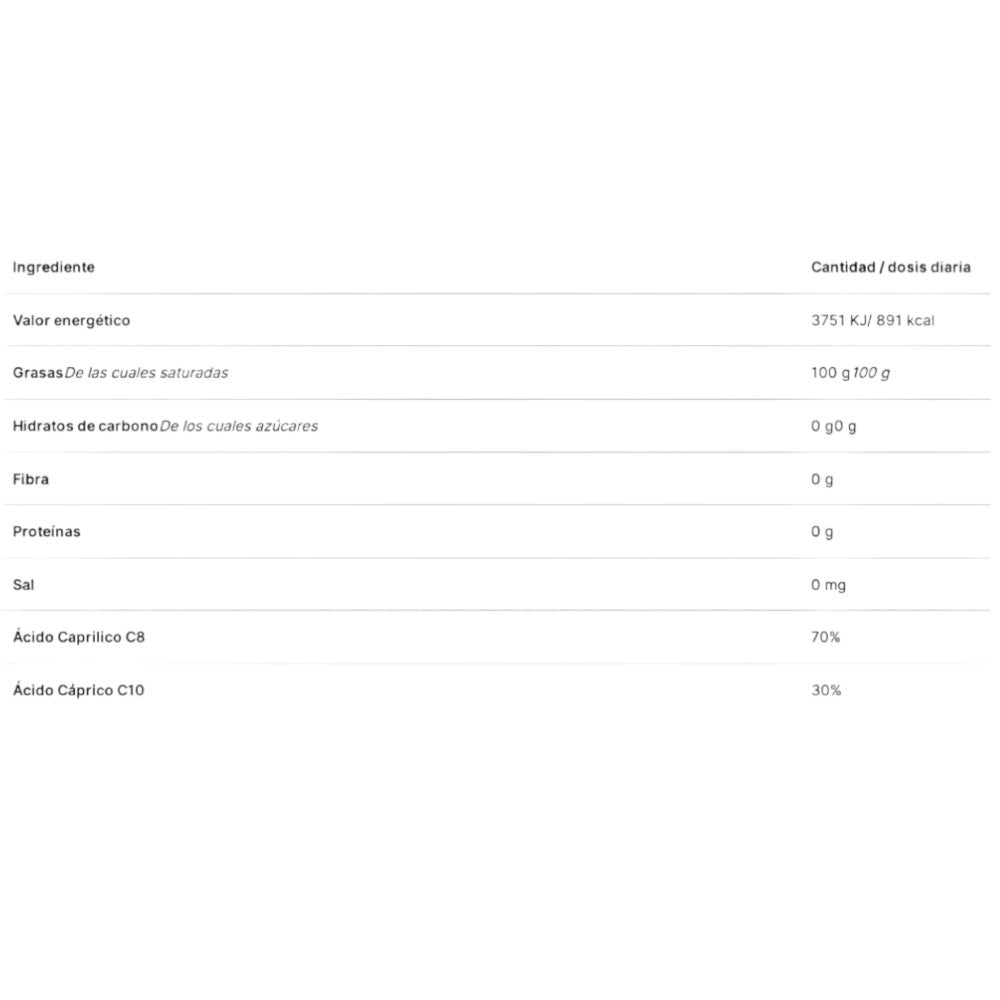This screenshot has height=1000, width=1000.
Task: Select the Ácido Caprílico C8 label
Action: coord(78,637)
